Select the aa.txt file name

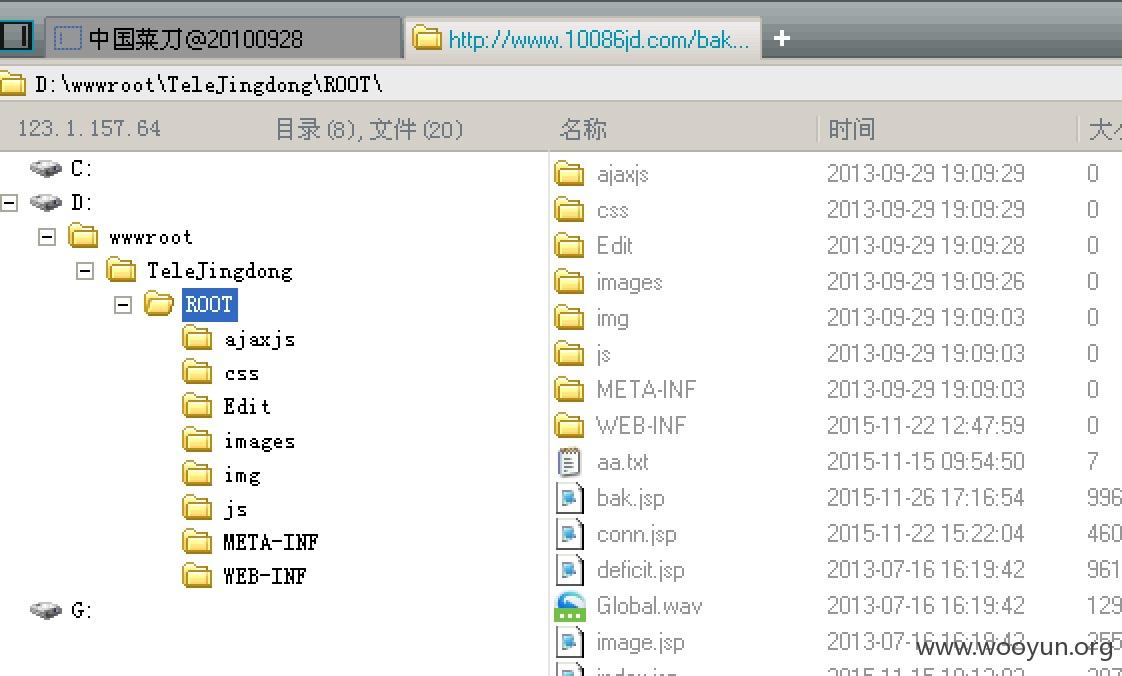[623, 462]
